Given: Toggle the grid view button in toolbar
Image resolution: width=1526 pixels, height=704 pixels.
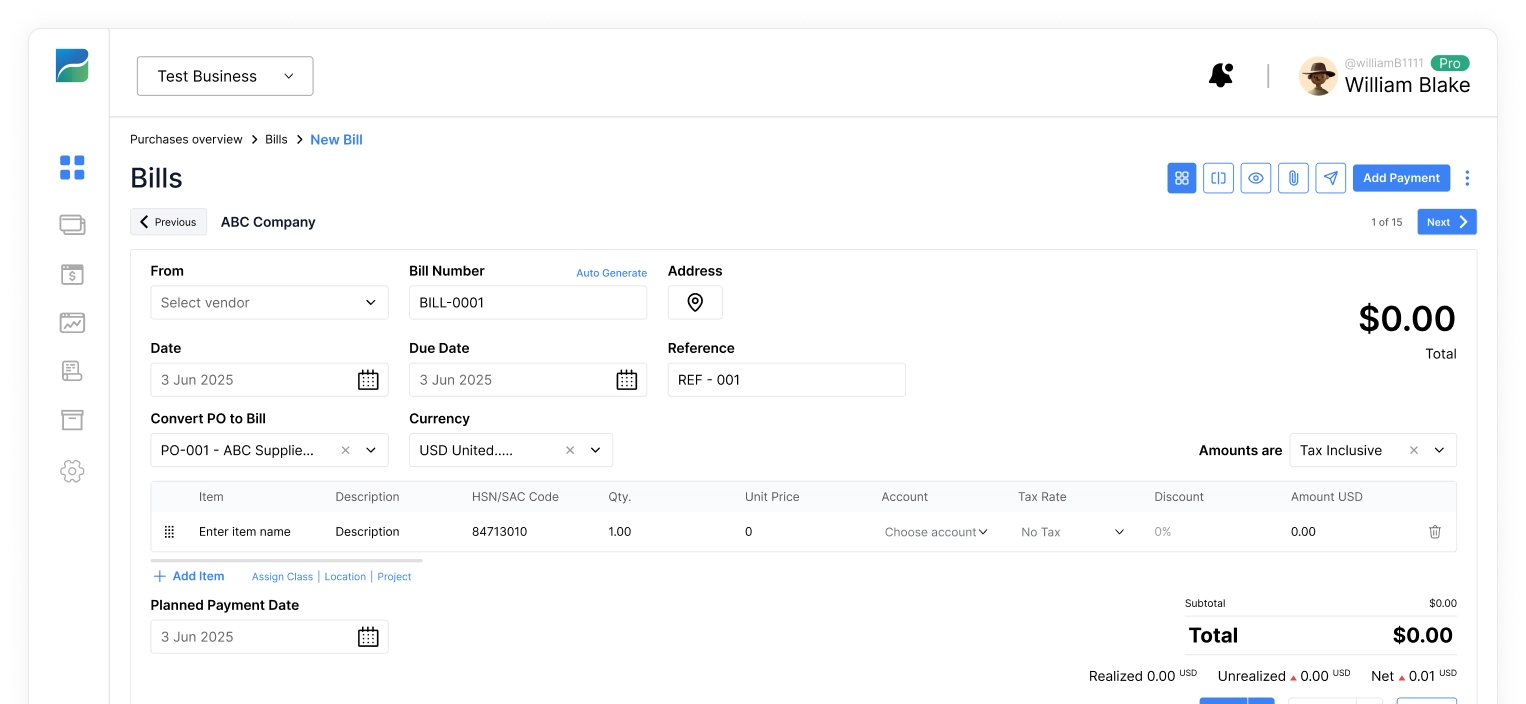Looking at the screenshot, I should pyautogui.click(x=1182, y=178).
